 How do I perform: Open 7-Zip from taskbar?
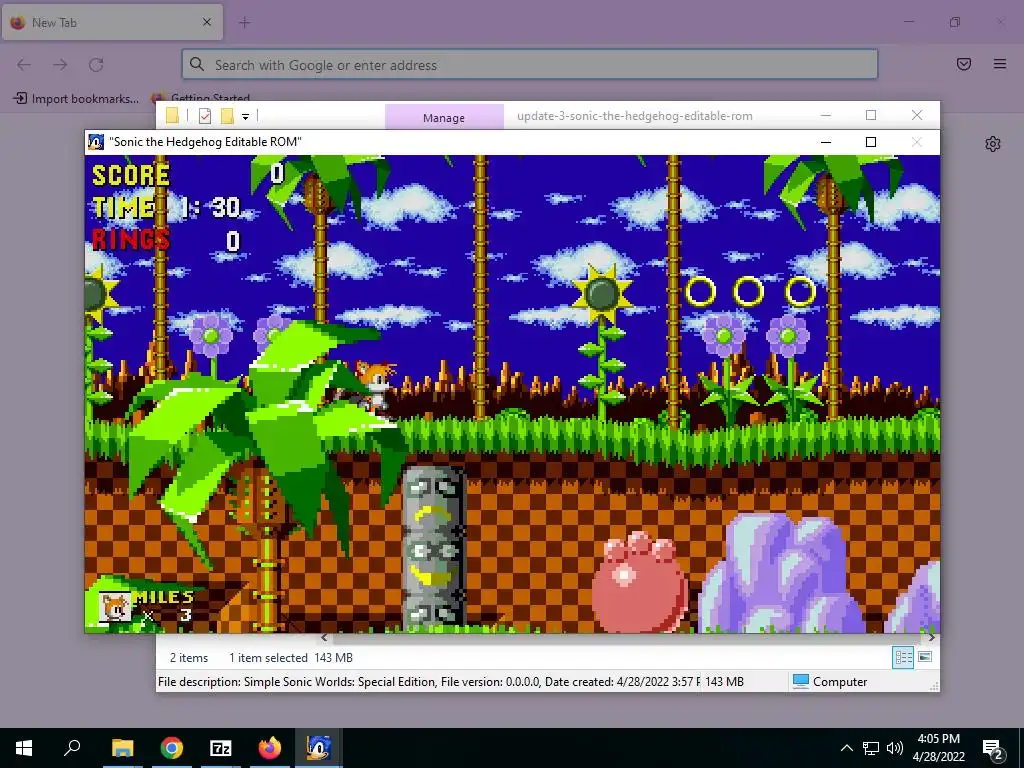pos(221,748)
